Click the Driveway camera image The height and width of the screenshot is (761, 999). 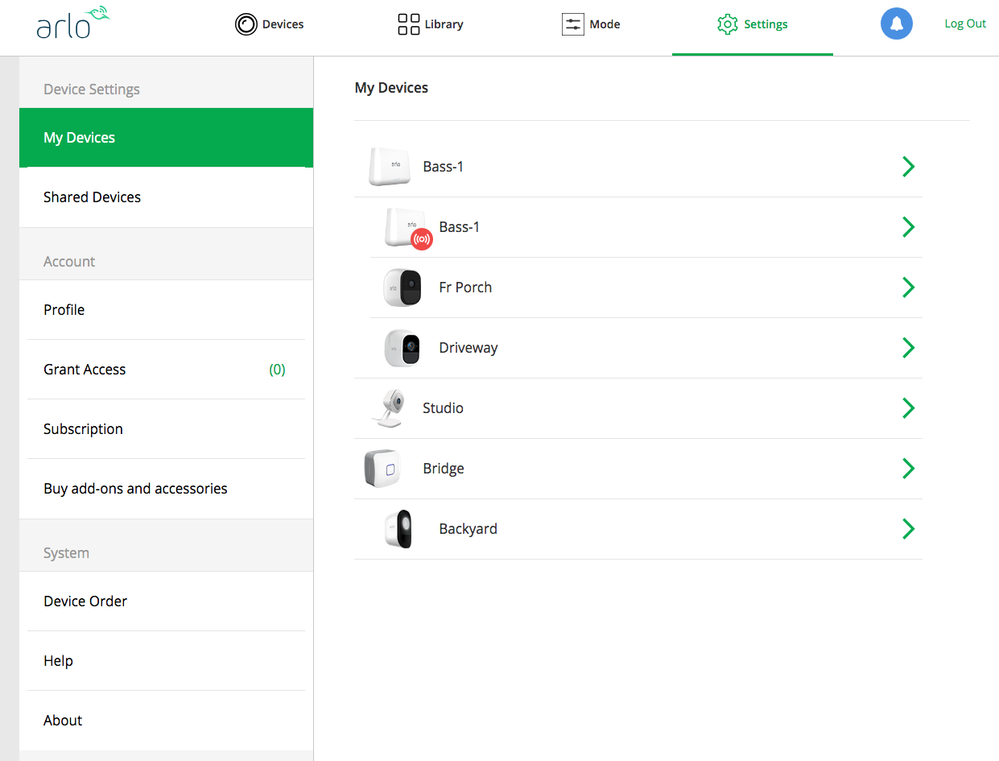click(x=402, y=348)
